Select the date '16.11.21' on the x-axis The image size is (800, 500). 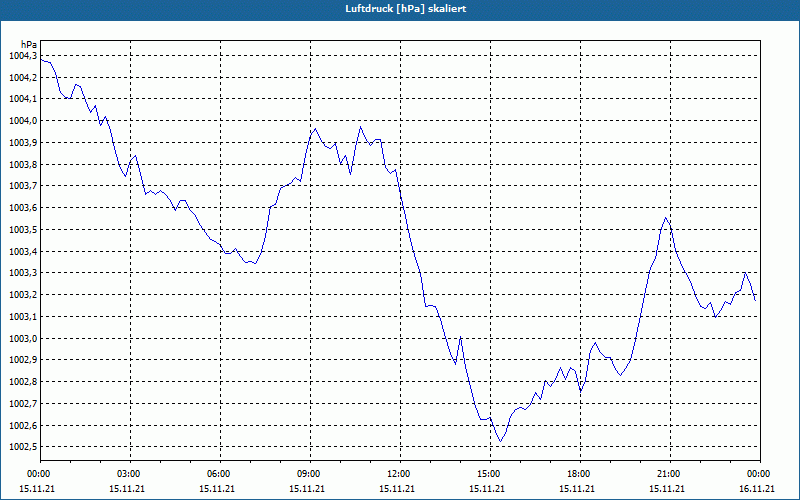coord(757,489)
